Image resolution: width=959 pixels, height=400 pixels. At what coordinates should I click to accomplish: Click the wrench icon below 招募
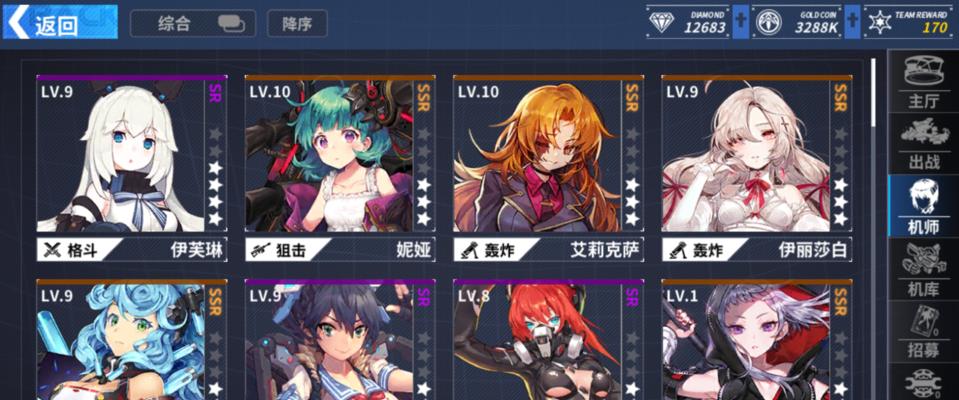(x=924, y=382)
